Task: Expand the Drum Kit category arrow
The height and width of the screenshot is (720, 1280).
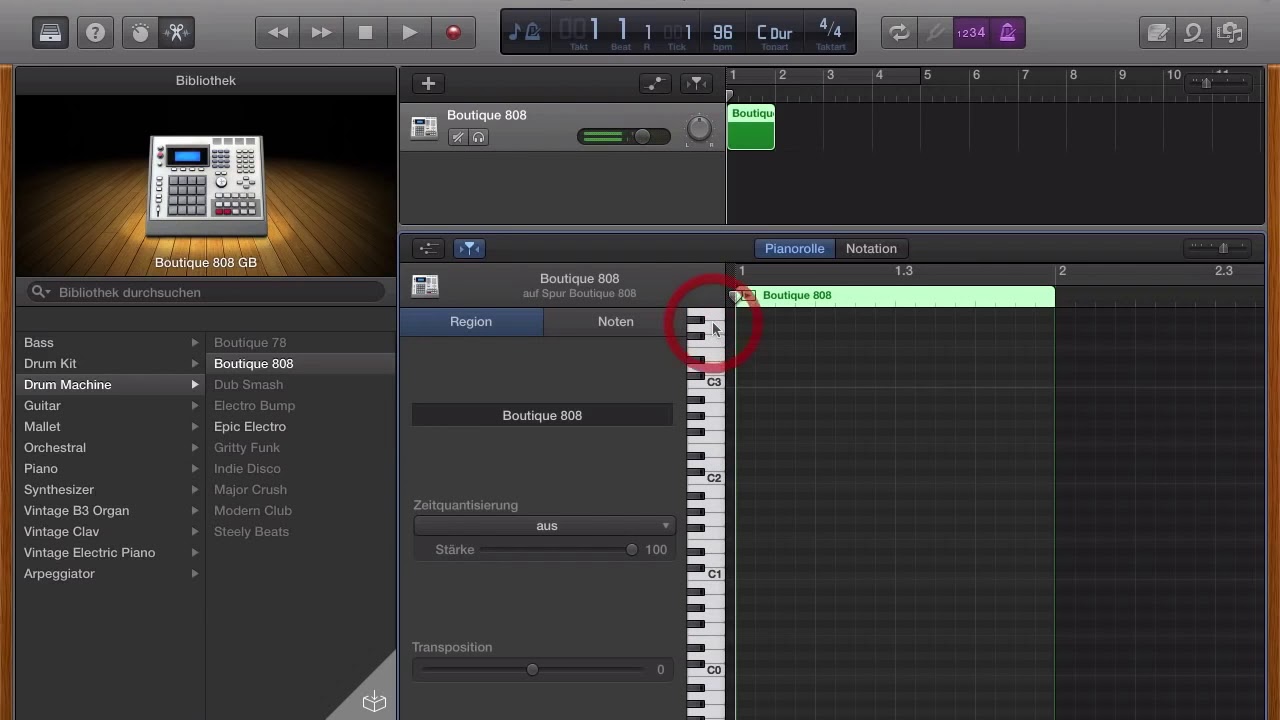Action: (x=195, y=364)
